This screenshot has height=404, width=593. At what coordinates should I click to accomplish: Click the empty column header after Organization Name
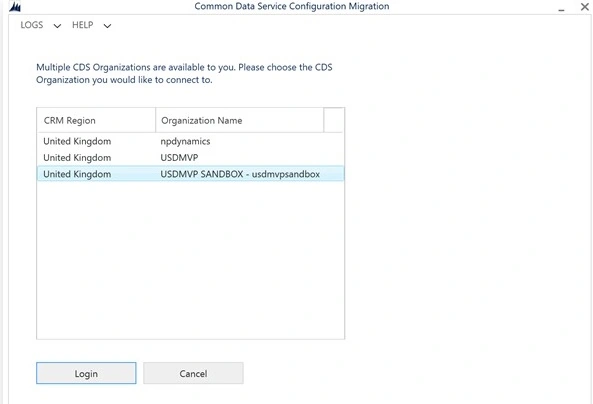pos(334,120)
